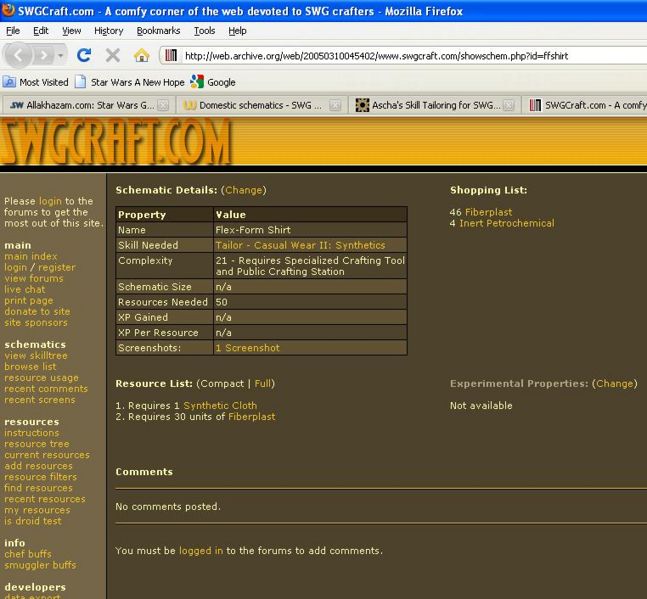Switch resource list to Compact view
This screenshot has height=599, width=647.
[x=222, y=384]
